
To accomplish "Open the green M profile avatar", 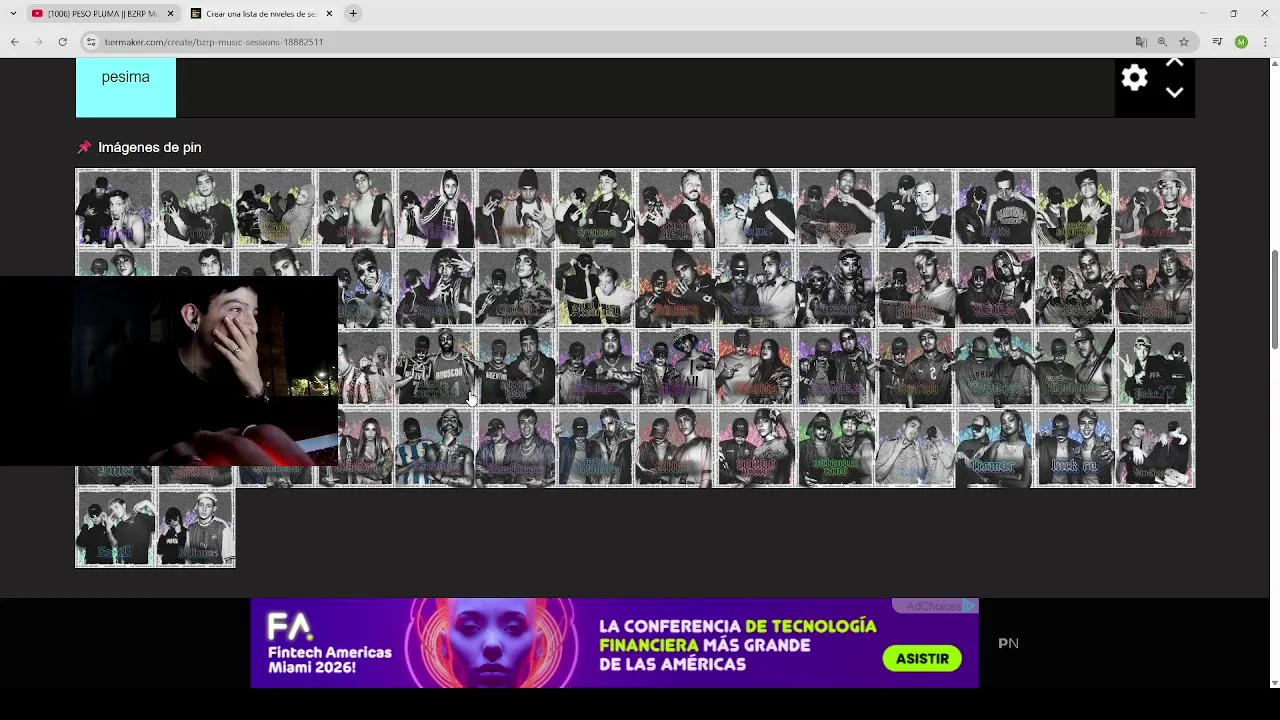I will (1241, 42).
